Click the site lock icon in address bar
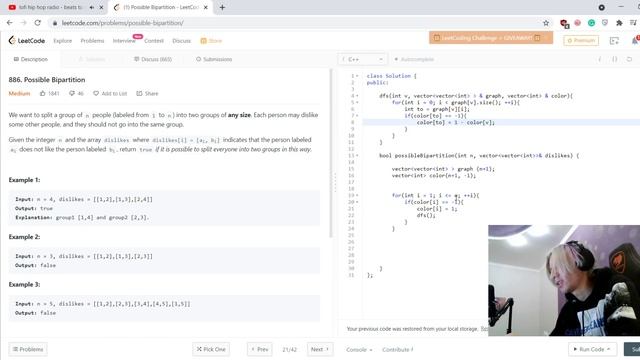The width and height of the screenshot is (640, 360). coord(55,23)
